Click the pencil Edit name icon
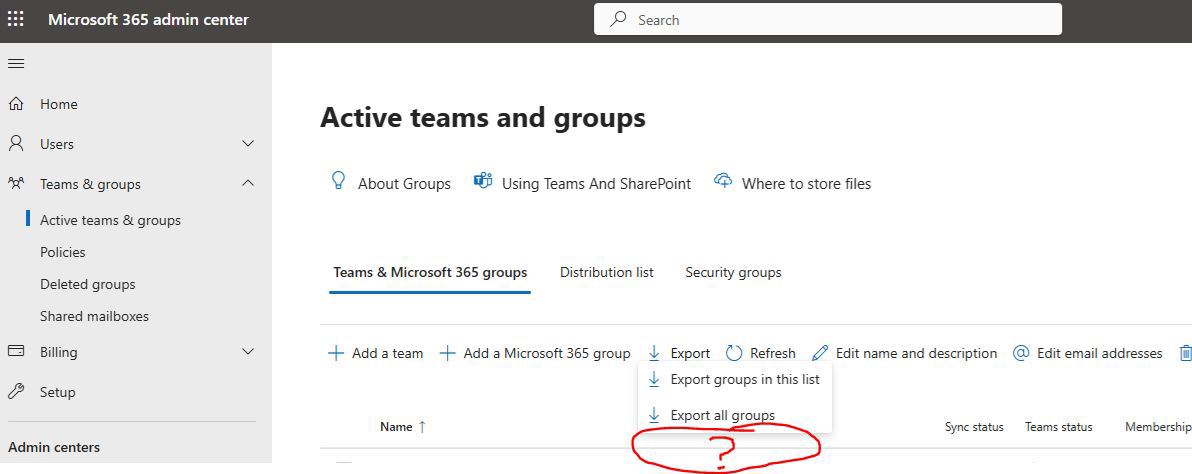Image resolution: width=1192 pixels, height=474 pixels. tap(820, 353)
